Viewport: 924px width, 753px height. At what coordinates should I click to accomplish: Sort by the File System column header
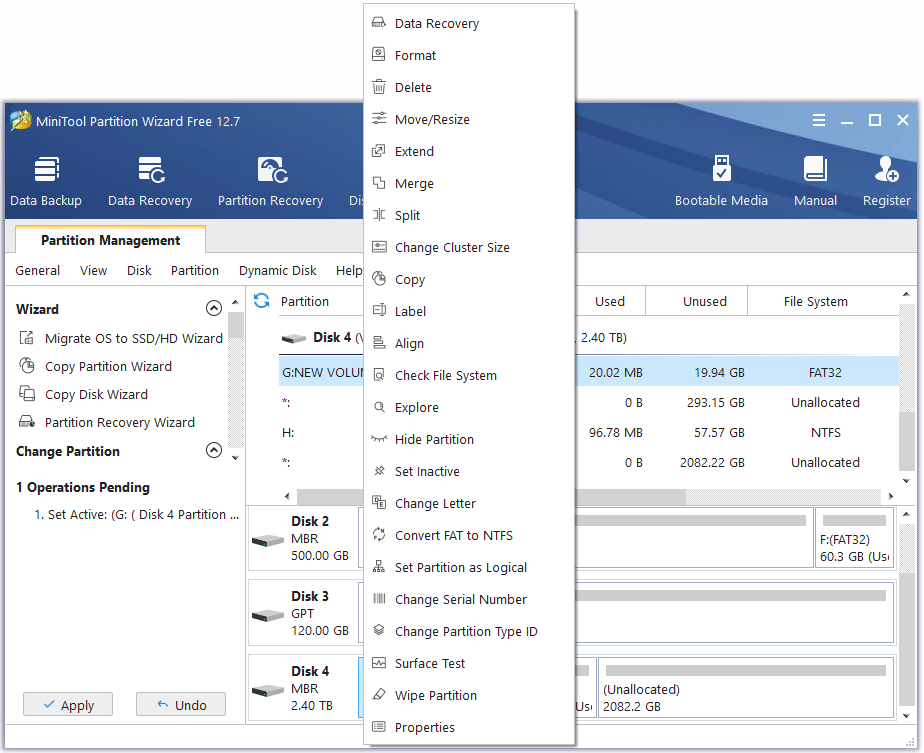[823, 301]
